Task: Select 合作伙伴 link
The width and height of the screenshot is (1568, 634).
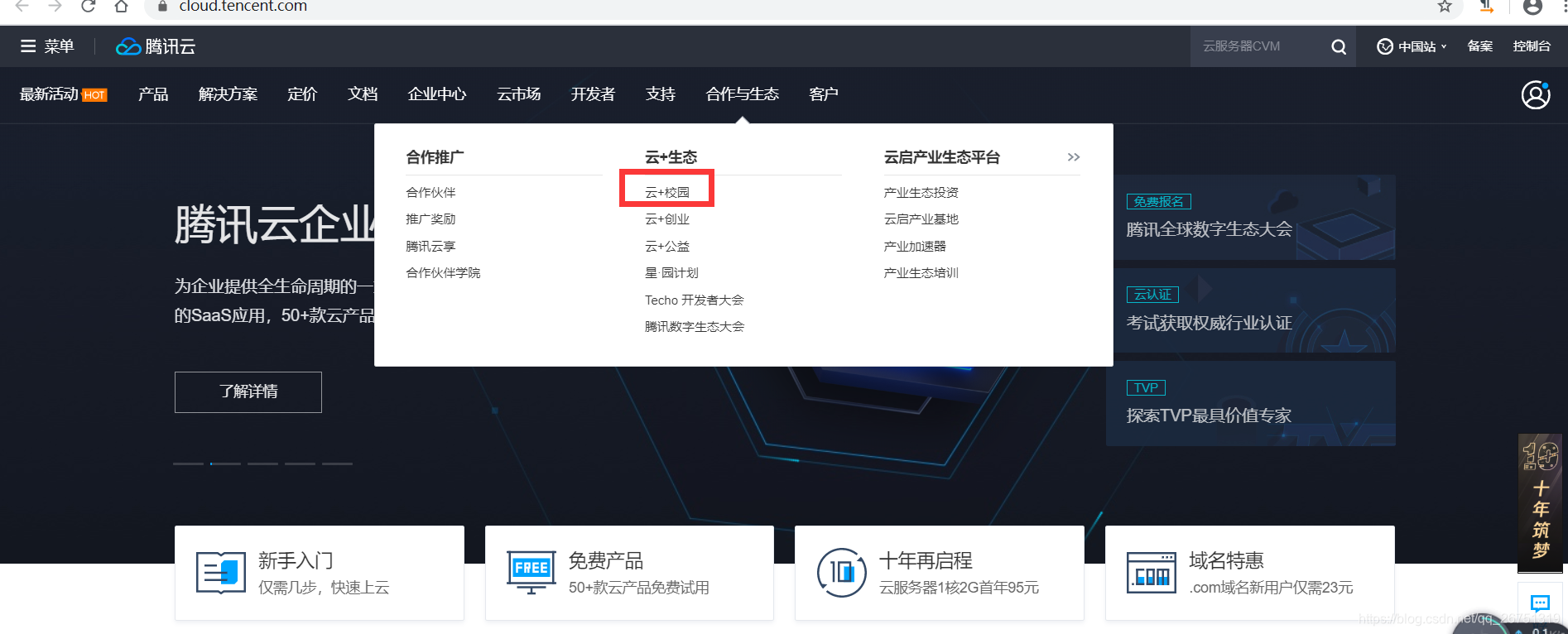Action: point(430,193)
